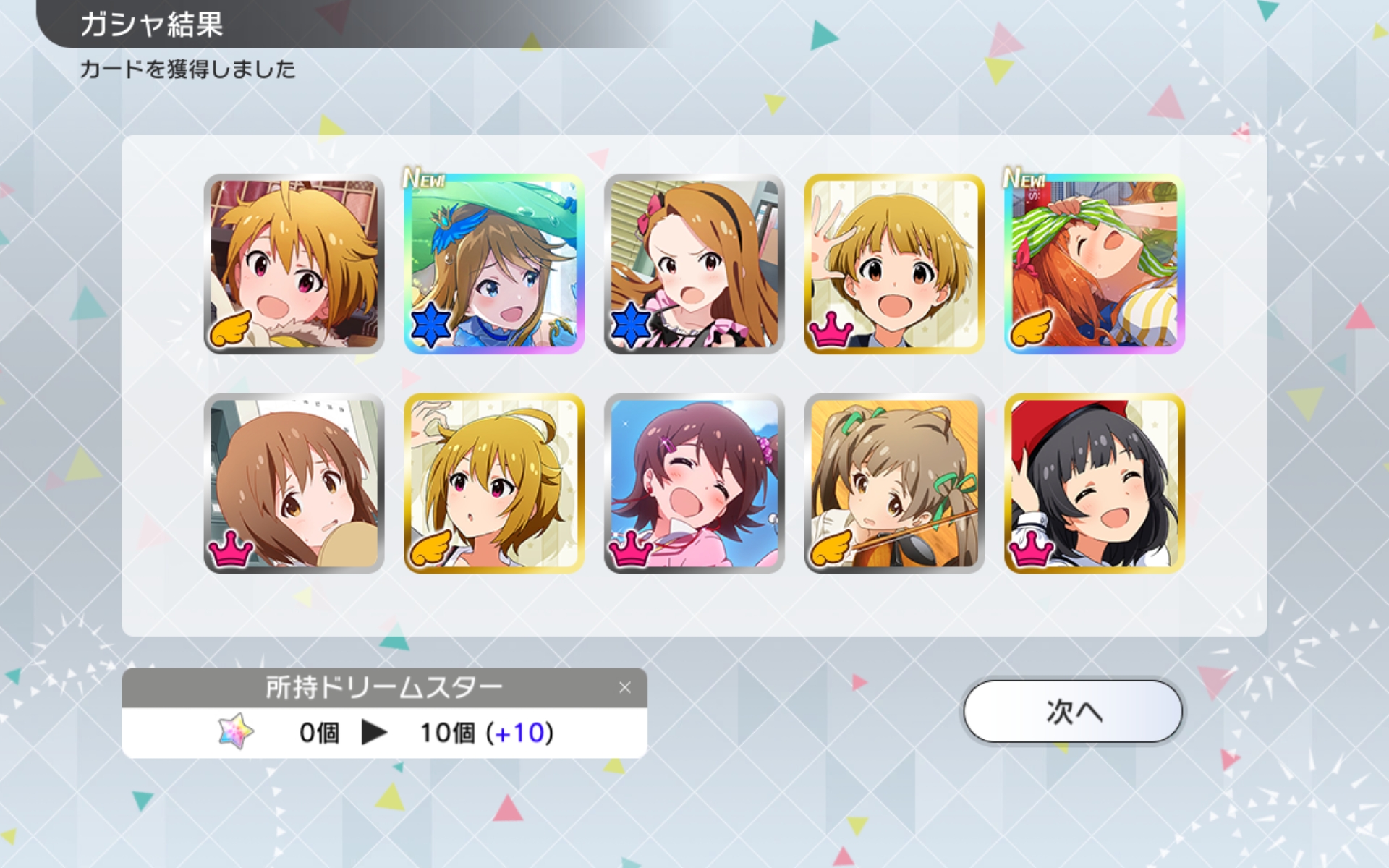Click the ガシャ結果 header title
Screen dimensions: 1389x868
click(x=151, y=24)
